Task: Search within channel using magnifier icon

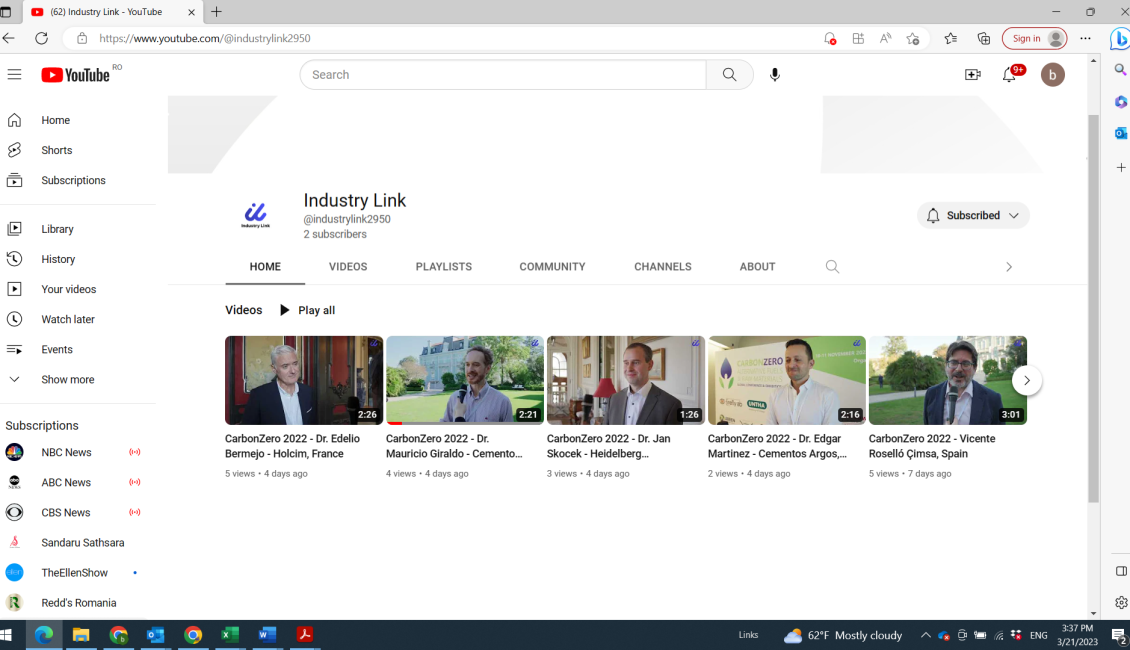Action: (x=832, y=267)
